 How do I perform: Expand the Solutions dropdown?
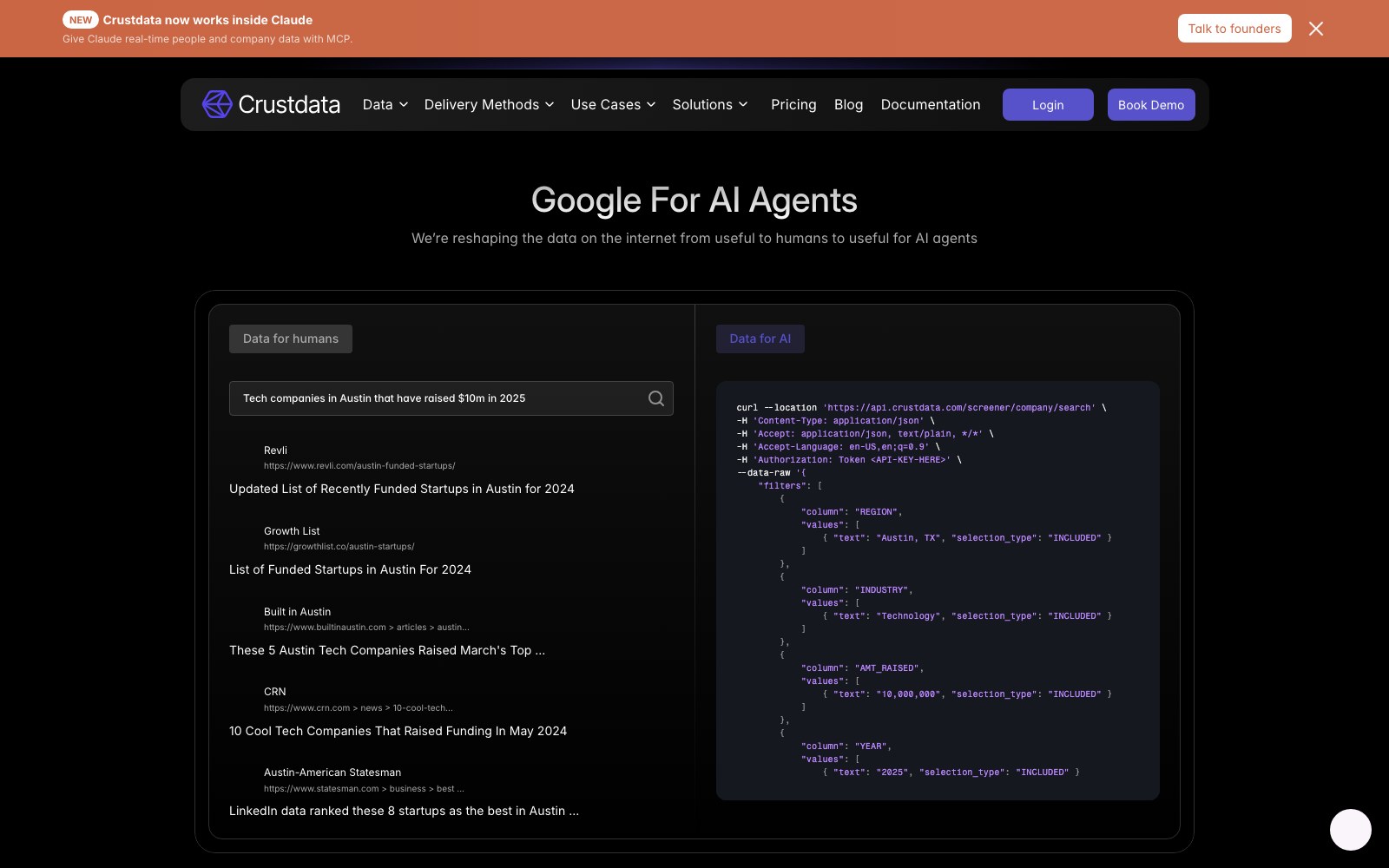(710, 104)
